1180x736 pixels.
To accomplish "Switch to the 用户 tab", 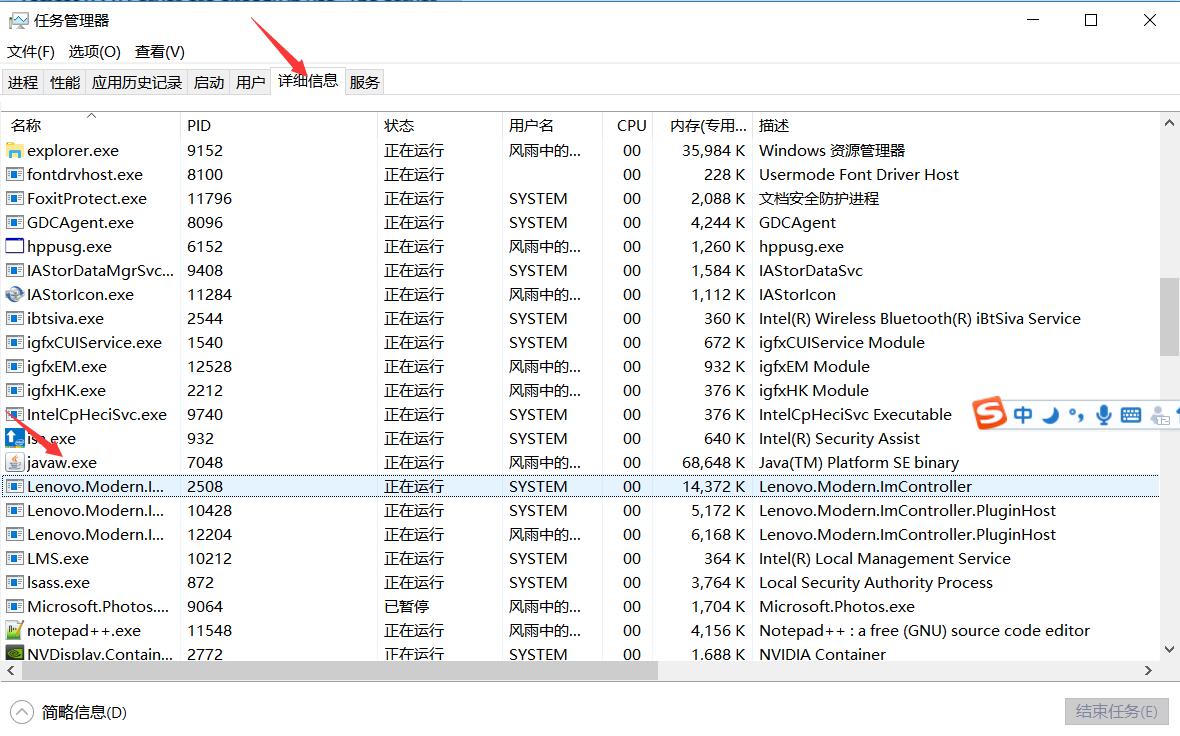I will [251, 82].
